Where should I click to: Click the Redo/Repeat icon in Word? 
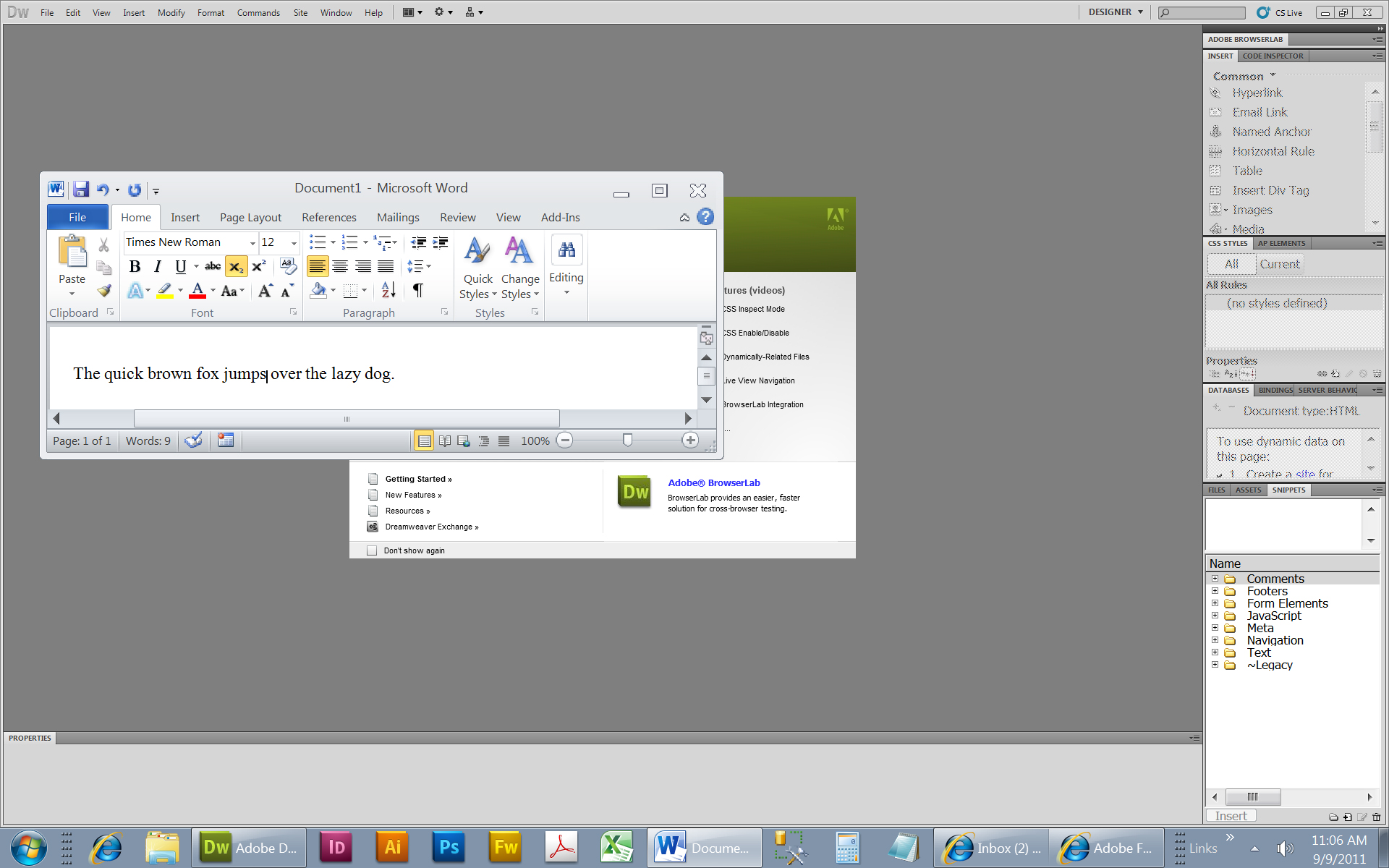135,190
